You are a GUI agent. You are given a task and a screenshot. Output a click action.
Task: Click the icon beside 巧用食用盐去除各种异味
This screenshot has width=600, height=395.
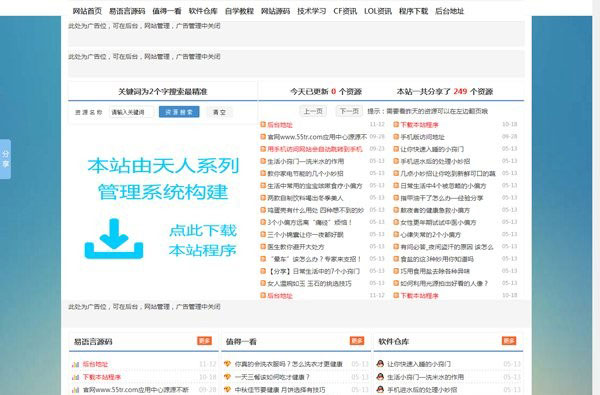pos(396,271)
